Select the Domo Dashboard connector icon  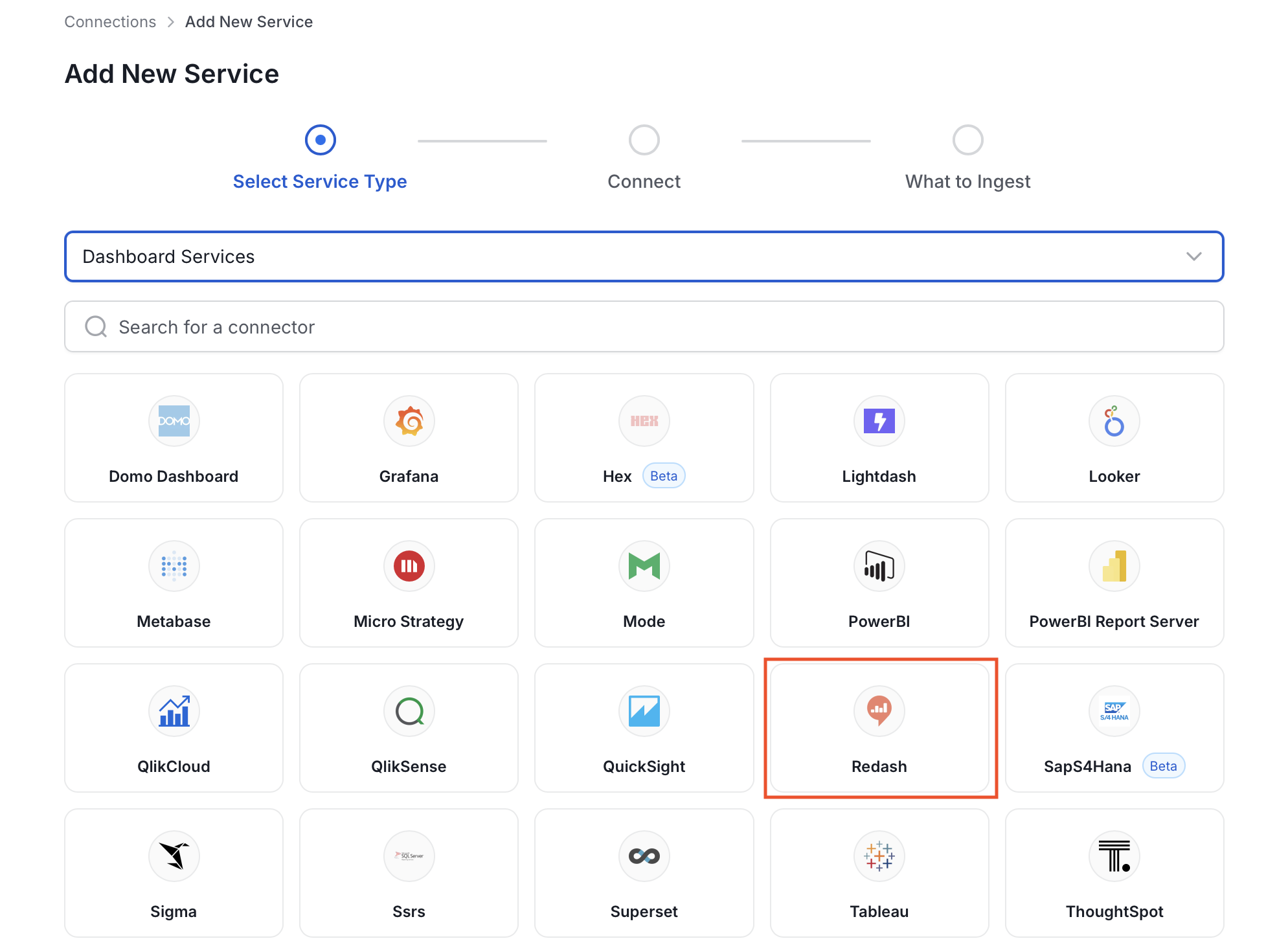pos(174,421)
